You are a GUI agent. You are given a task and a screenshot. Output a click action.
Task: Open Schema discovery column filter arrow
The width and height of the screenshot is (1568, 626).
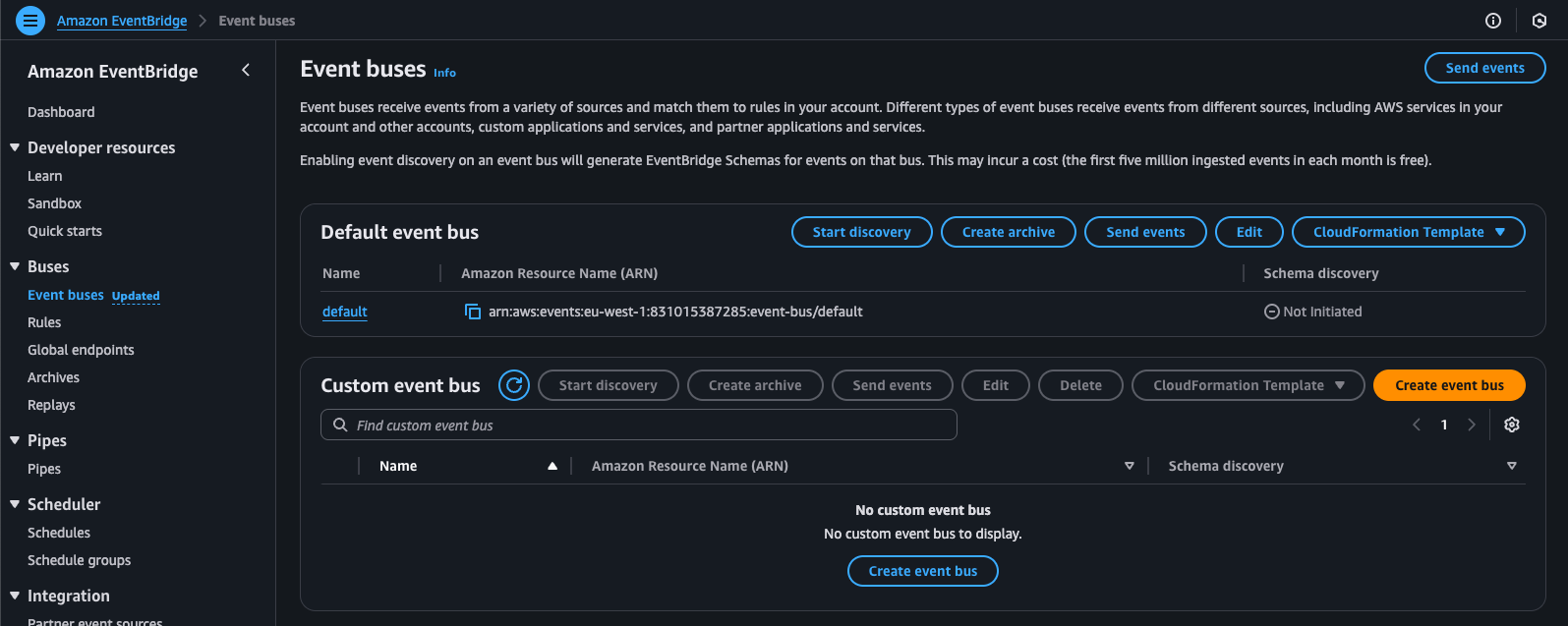(x=1511, y=466)
